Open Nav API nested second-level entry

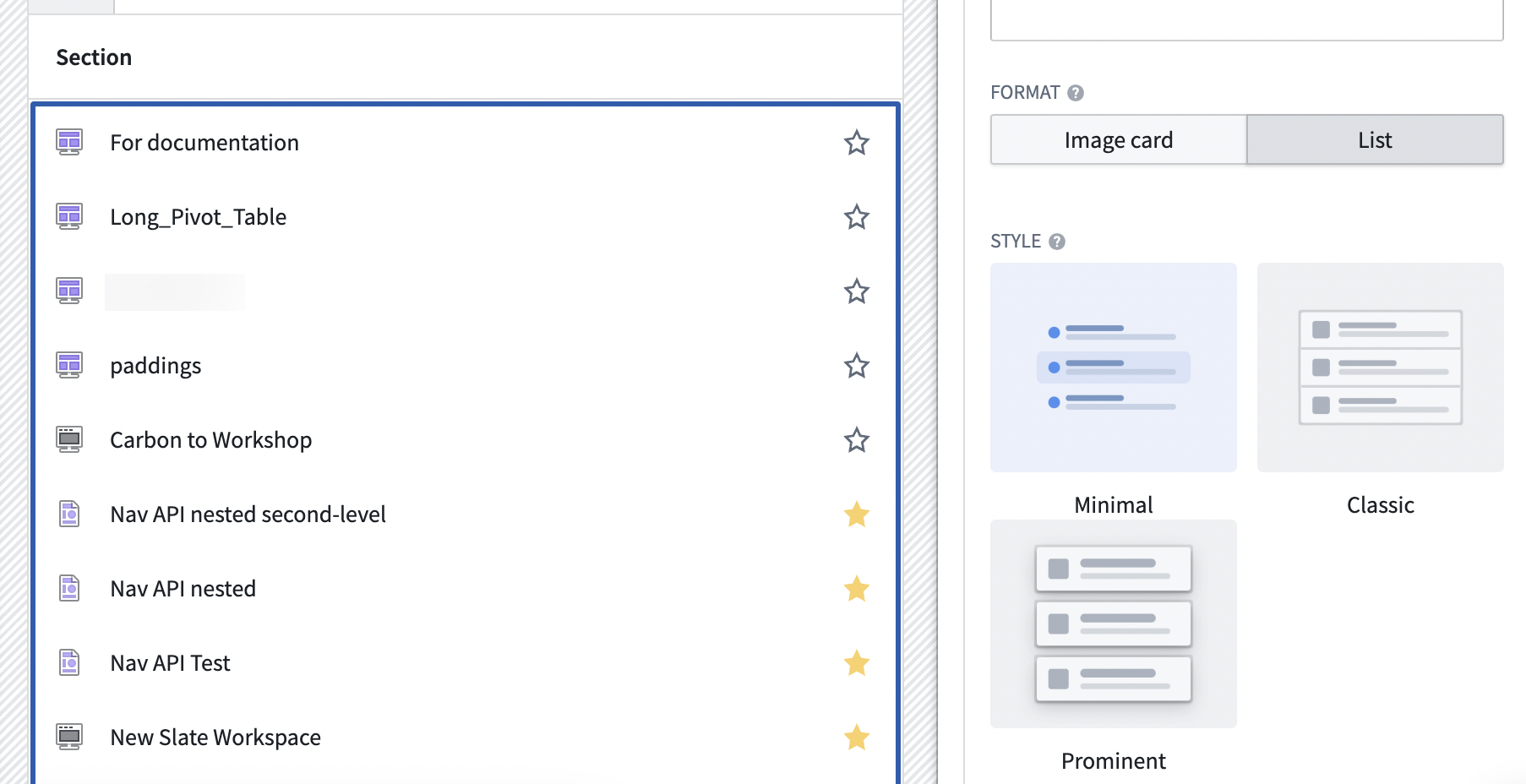tap(248, 514)
